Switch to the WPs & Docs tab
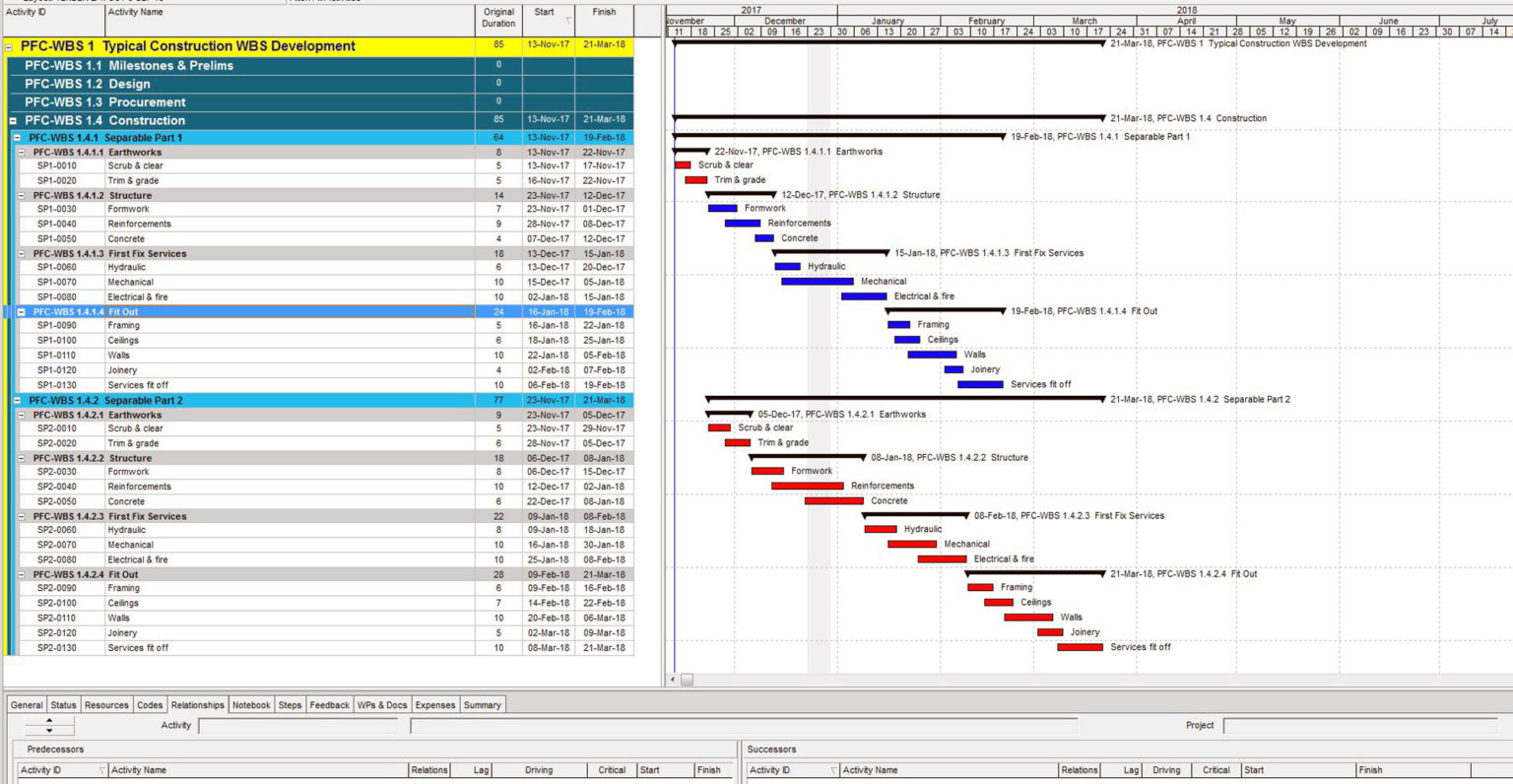 point(382,704)
